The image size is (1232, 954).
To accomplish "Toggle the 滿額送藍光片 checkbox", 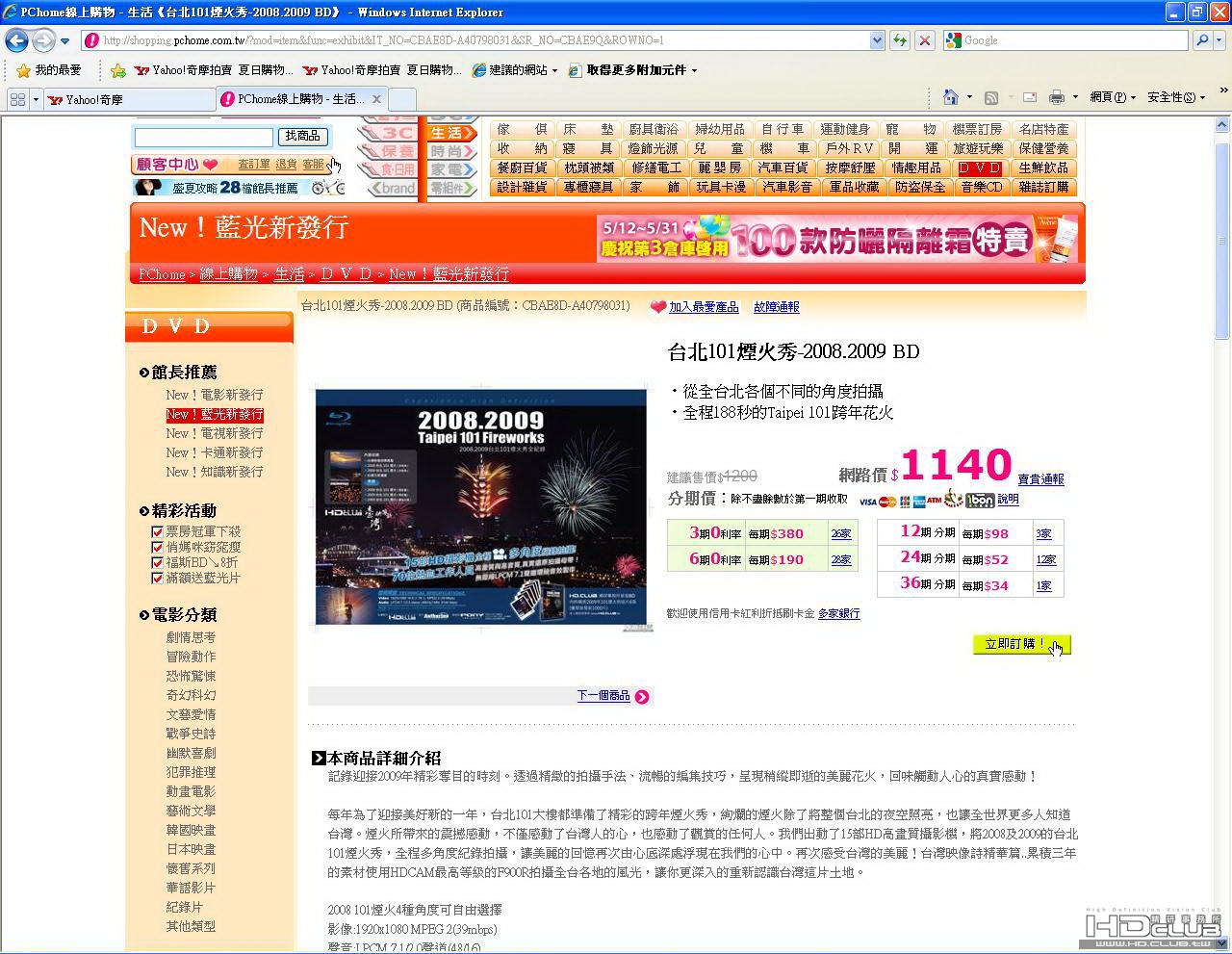I will coord(157,578).
